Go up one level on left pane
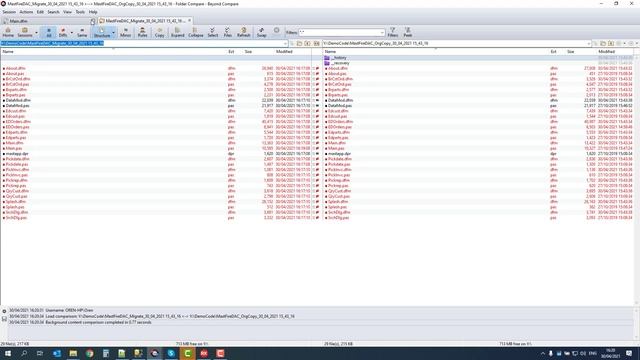The image size is (640, 360). click(x=308, y=43)
